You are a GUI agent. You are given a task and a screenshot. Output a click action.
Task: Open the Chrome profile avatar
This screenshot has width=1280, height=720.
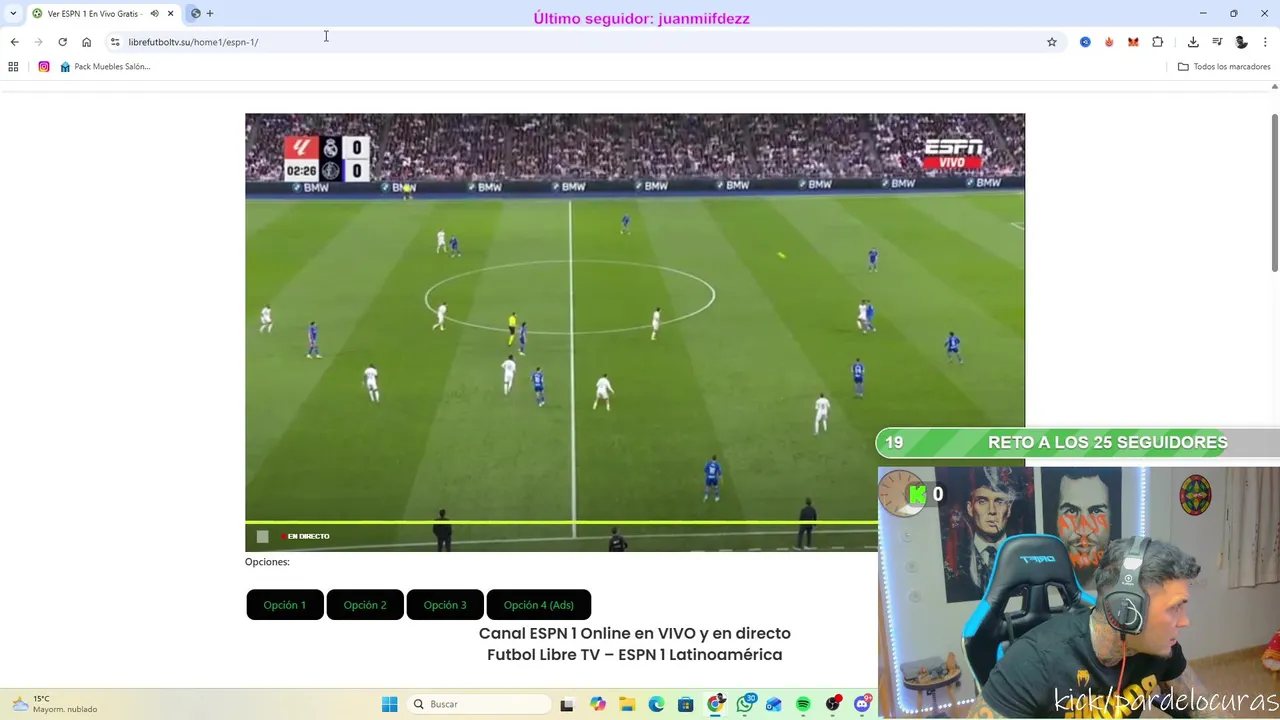[x=1241, y=42]
